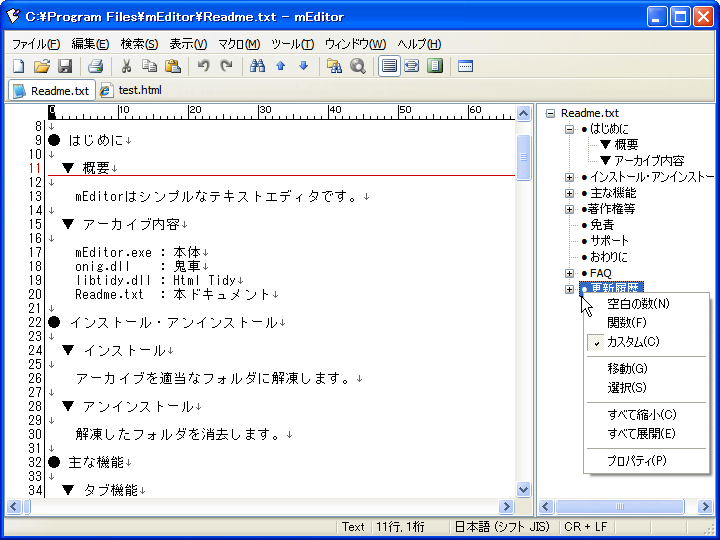This screenshot has width=720, height=540.
Task: Collapse the はじめに tree node
Action: click(x=569, y=129)
